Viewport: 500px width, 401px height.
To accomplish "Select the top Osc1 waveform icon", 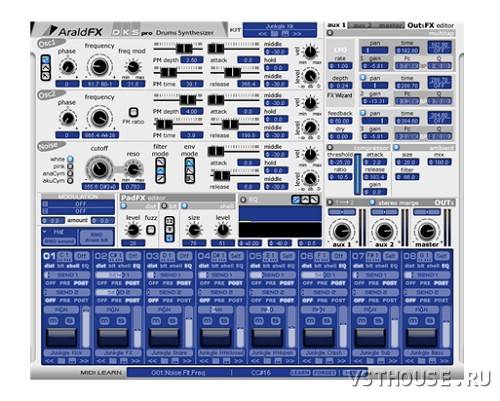I will [x=46, y=60].
